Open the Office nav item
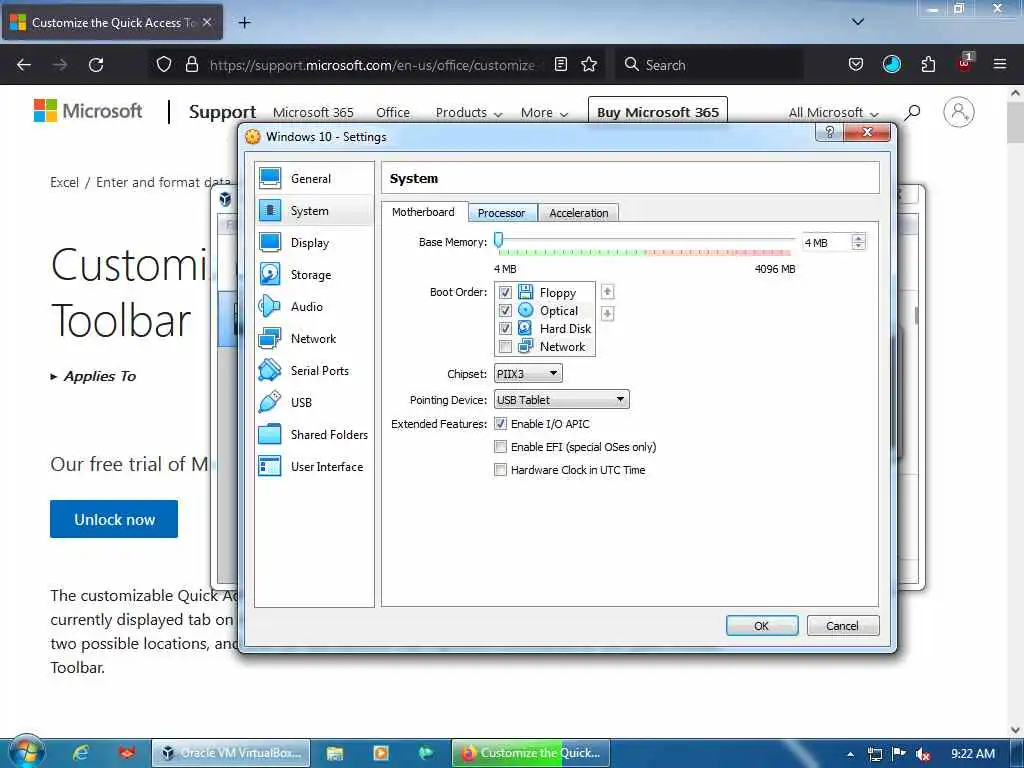Viewport: 1024px width, 768px height. (393, 112)
